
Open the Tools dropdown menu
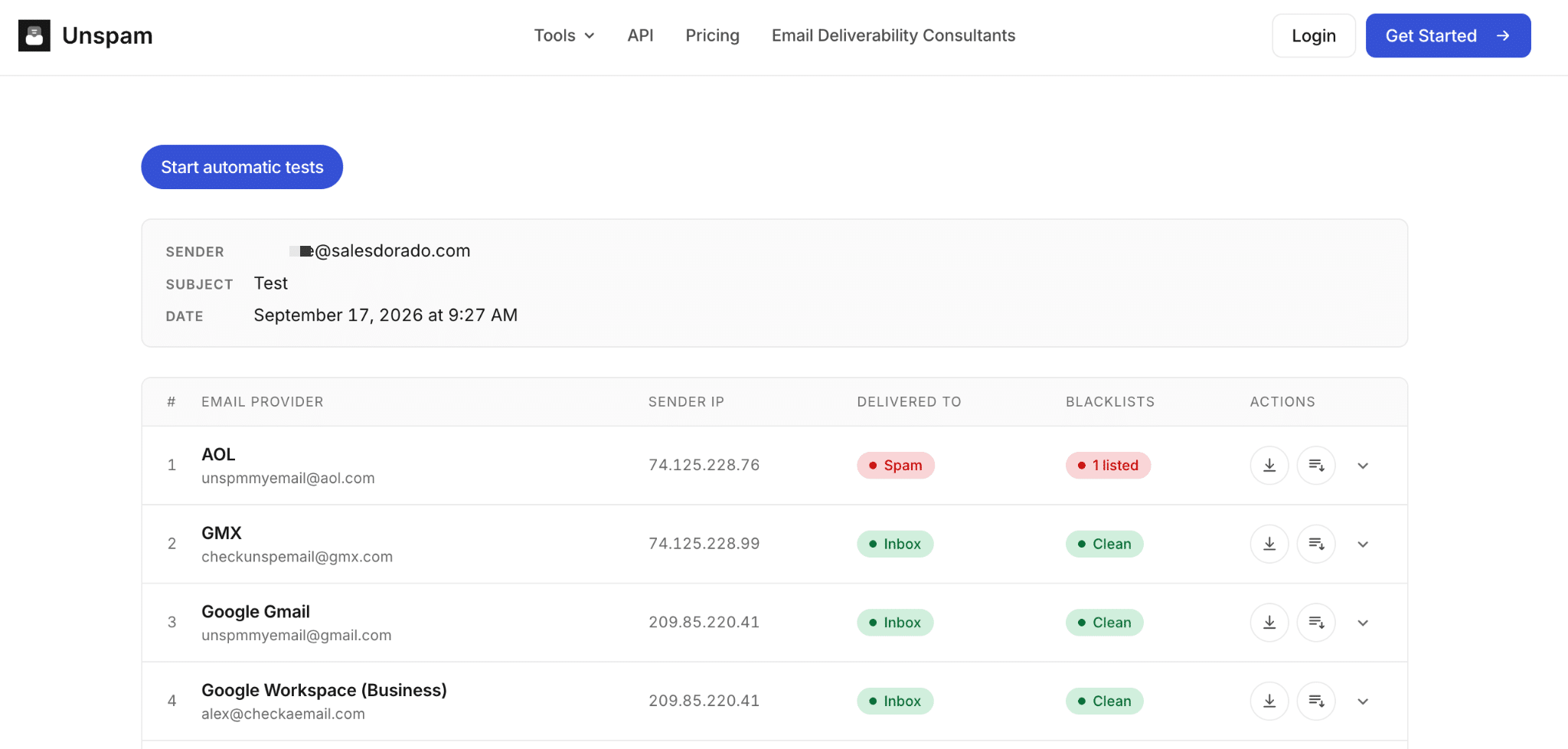(564, 35)
